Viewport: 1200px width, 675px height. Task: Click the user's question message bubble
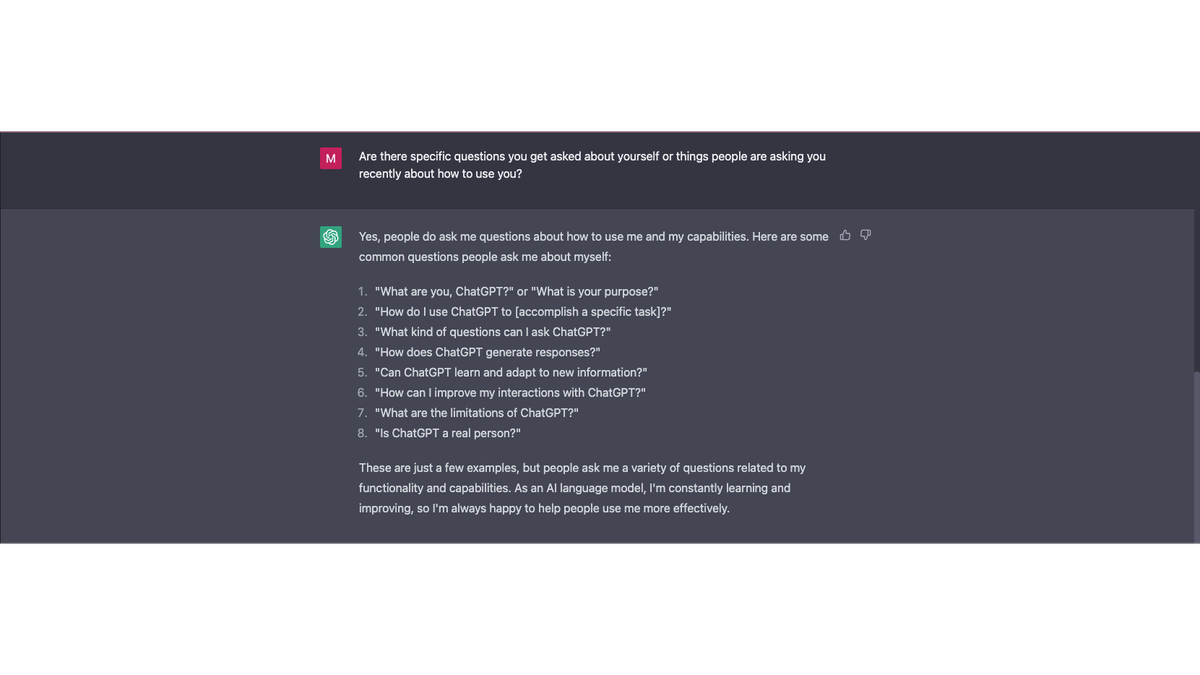592,165
